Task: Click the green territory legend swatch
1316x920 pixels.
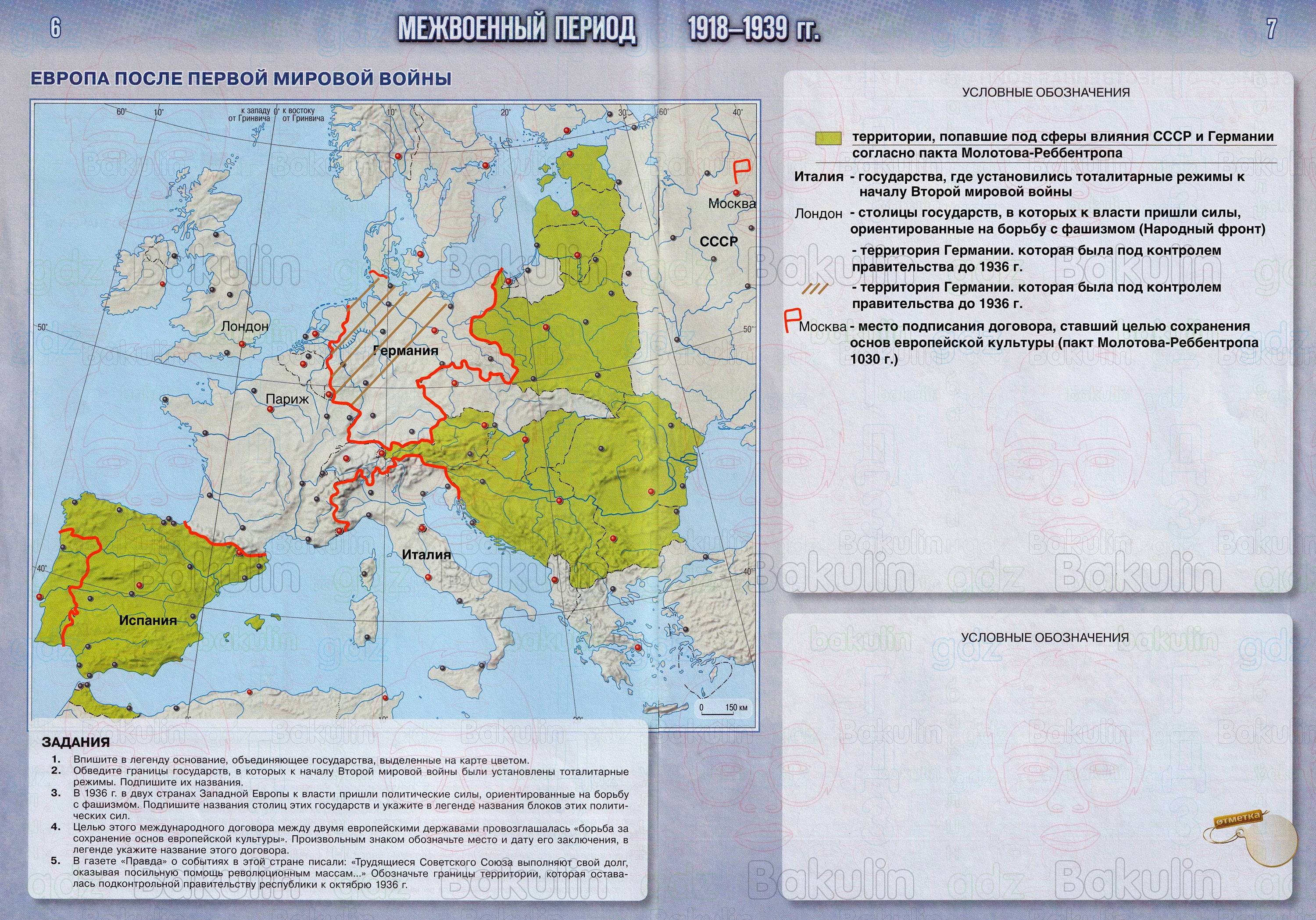Action: (828, 138)
